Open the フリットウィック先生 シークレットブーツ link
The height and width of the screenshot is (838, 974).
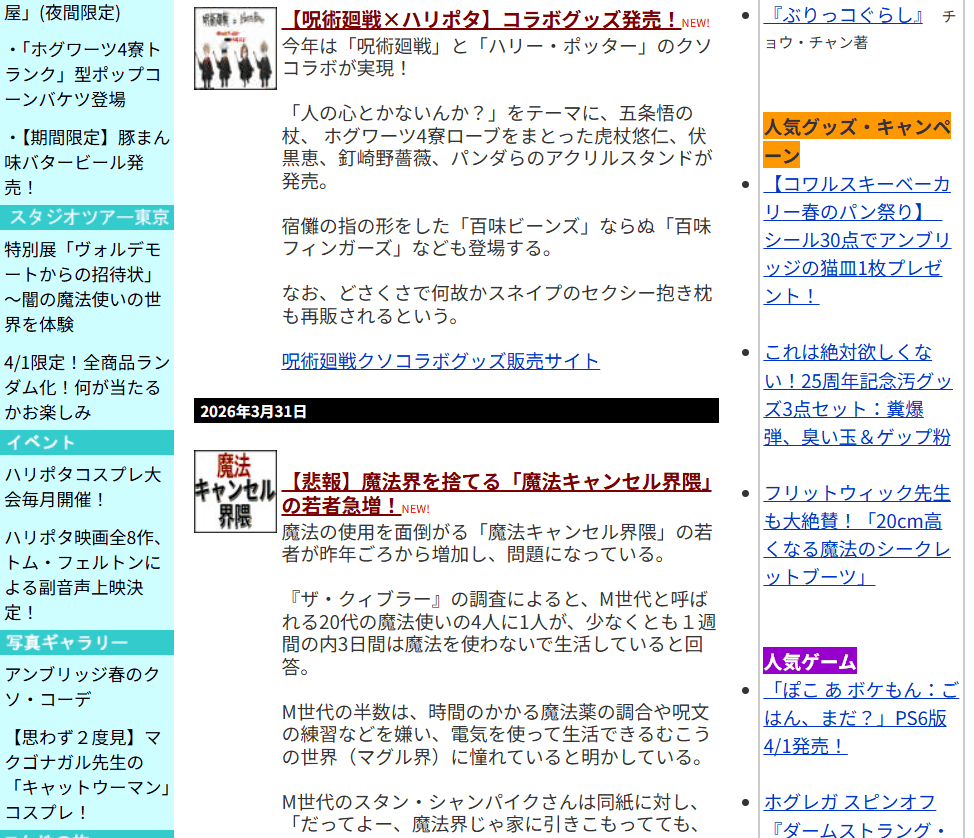tap(857, 534)
